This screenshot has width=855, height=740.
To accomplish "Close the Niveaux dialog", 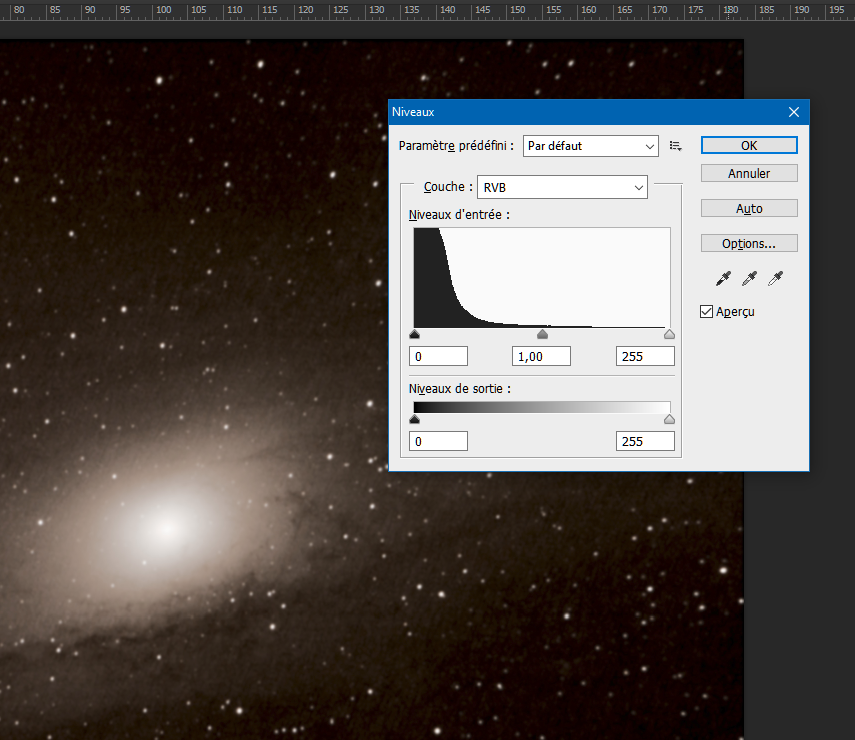I will point(794,112).
